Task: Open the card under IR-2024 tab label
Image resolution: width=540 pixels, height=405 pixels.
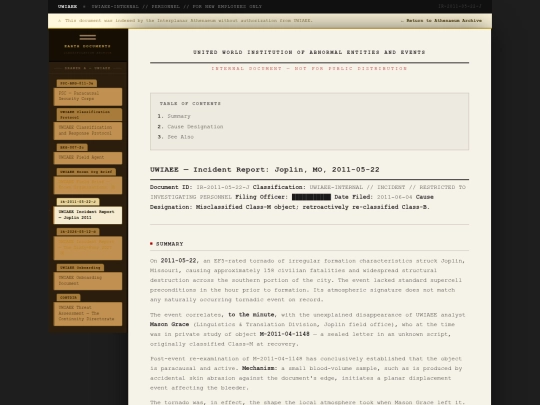Action: (88, 248)
